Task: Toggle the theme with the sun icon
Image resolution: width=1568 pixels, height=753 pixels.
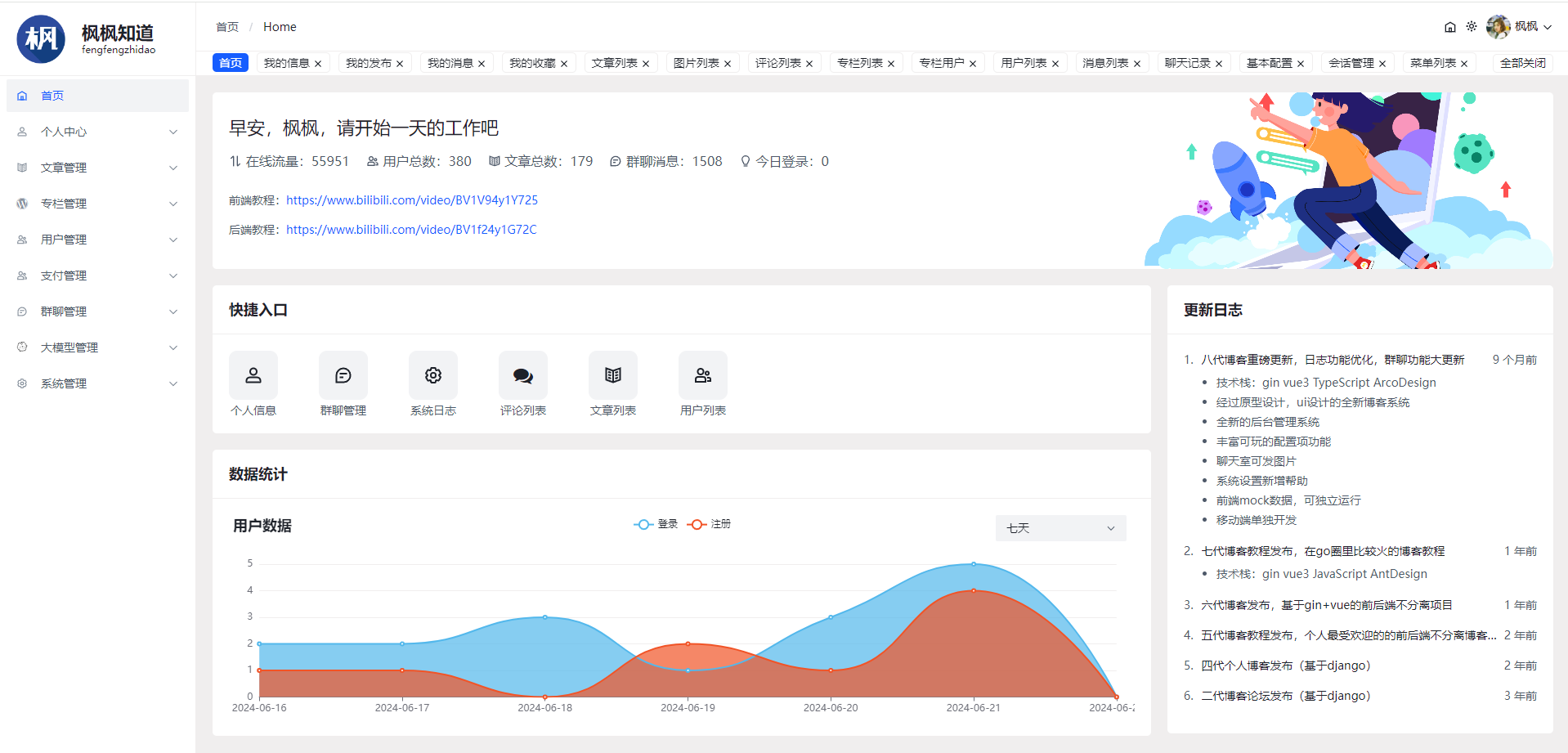Action: (x=1472, y=27)
